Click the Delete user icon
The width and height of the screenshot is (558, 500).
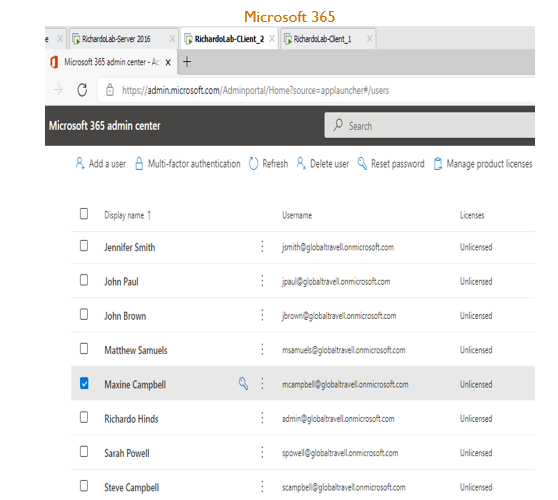[x=301, y=164]
